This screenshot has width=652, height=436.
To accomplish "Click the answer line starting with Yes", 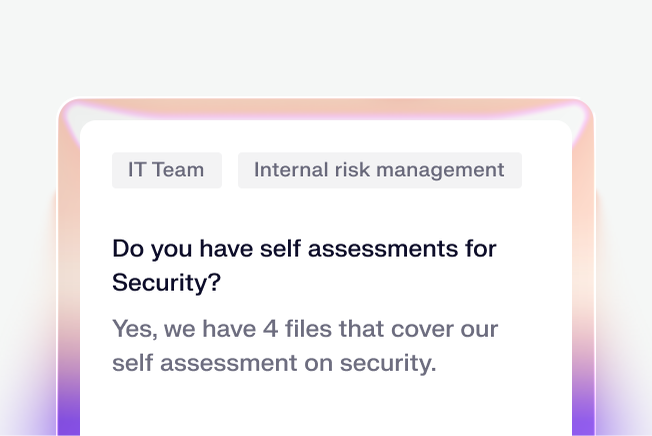I will click(x=304, y=328).
